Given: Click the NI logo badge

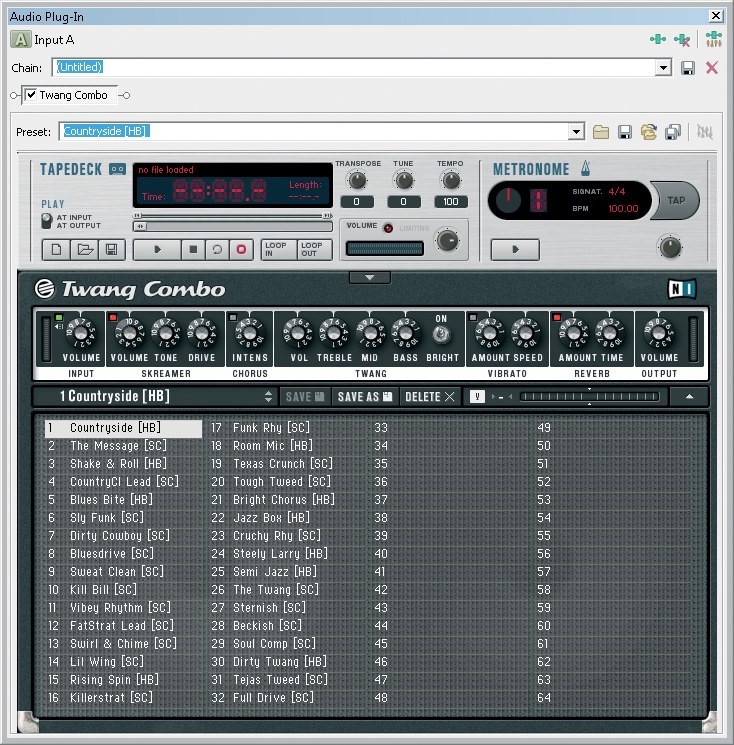Looking at the screenshot, I should pyautogui.click(x=682, y=288).
